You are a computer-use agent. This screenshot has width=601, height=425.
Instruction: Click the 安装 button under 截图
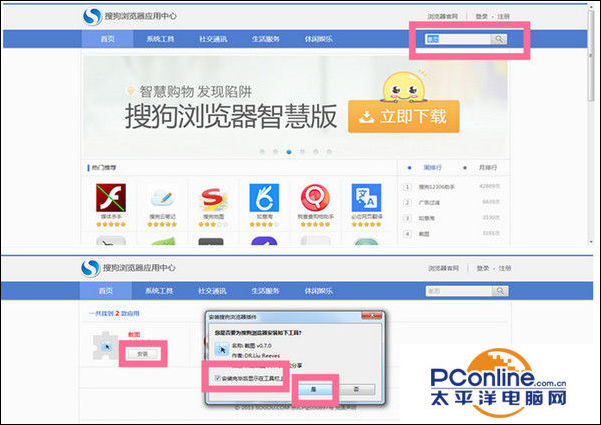(x=143, y=354)
